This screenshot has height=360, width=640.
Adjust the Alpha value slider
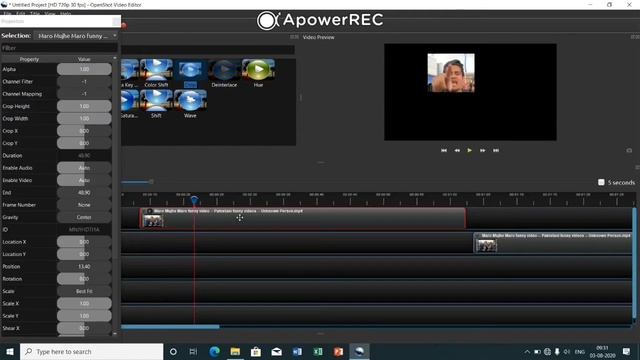tap(84, 69)
